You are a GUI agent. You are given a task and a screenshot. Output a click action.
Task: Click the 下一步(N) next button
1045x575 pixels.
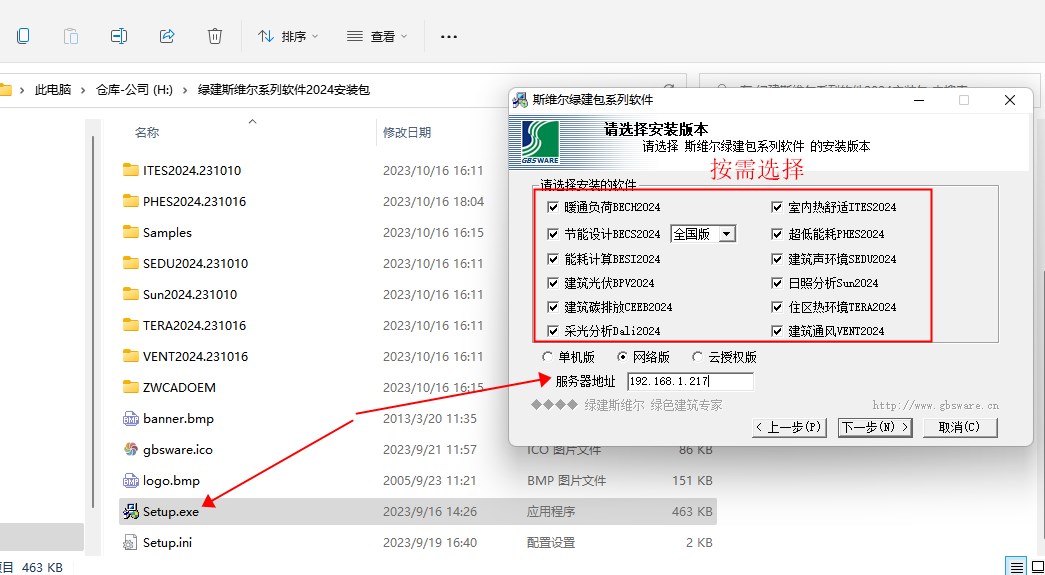click(x=875, y=428)
